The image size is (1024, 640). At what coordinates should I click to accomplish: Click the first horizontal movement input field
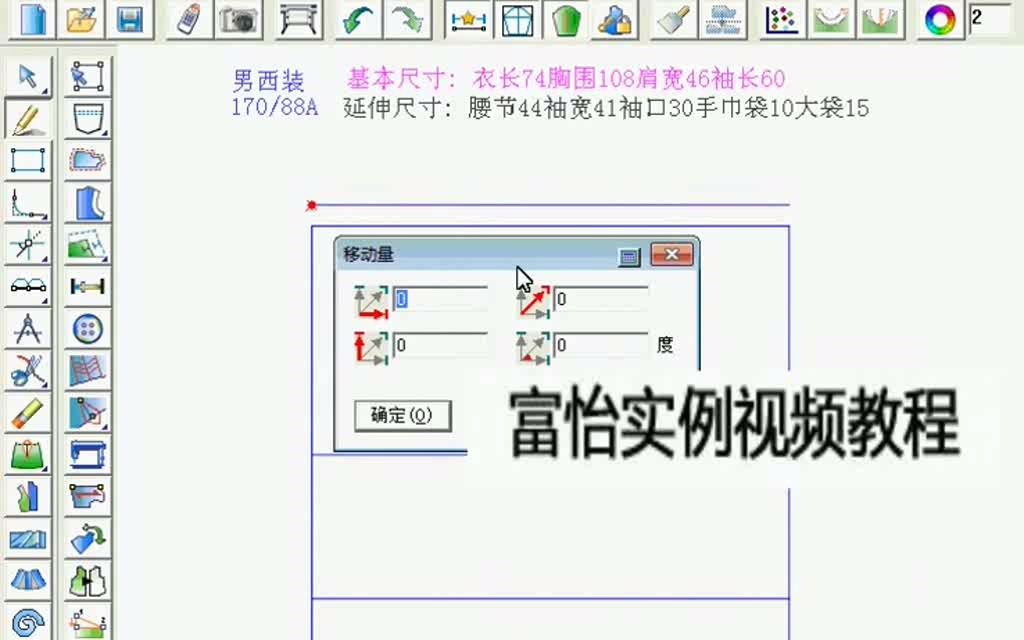(440, 299)
